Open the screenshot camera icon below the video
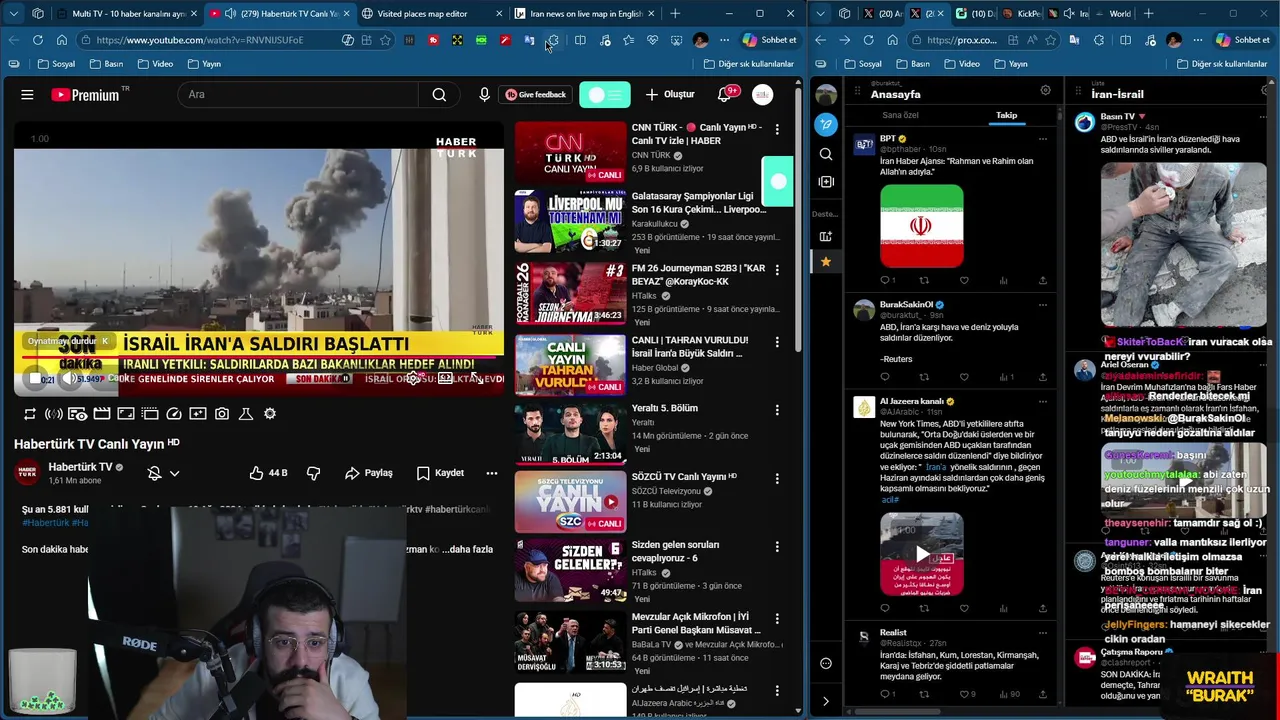1280x720 pixels. tap(222, 414)
